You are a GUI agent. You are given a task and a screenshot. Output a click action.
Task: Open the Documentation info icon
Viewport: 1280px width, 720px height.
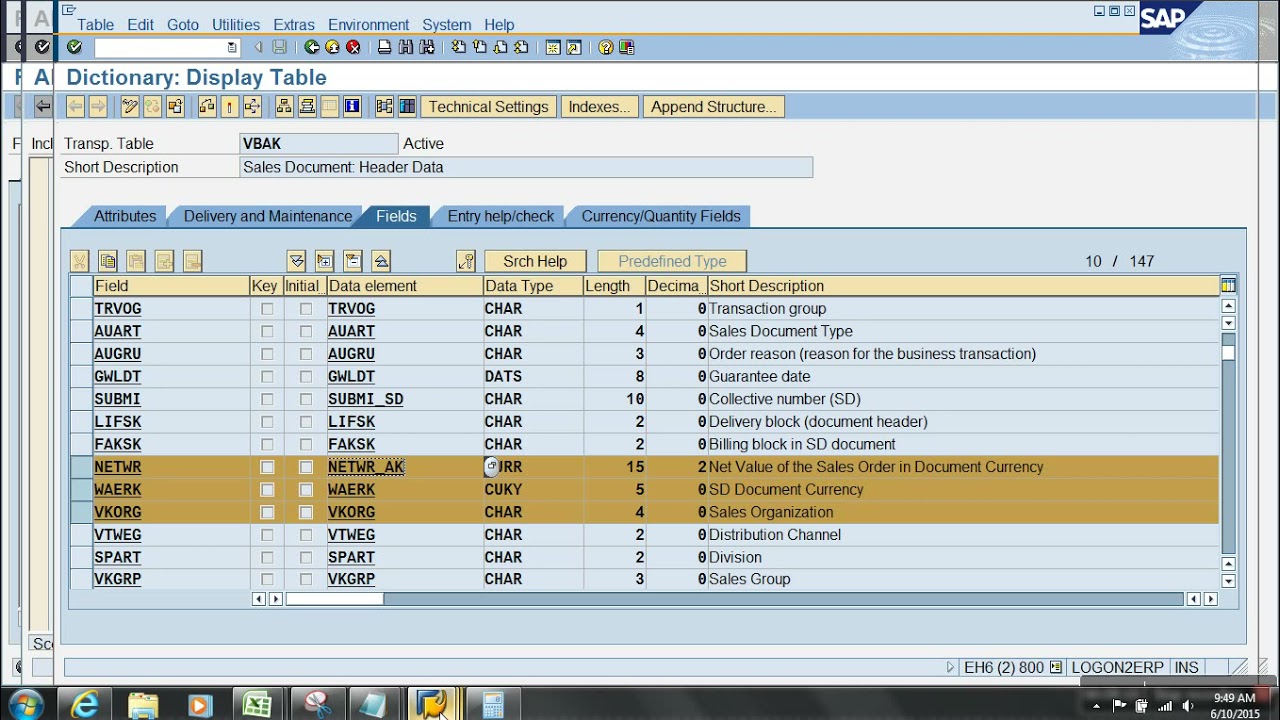pyautogui.click(x=352, y=107)
